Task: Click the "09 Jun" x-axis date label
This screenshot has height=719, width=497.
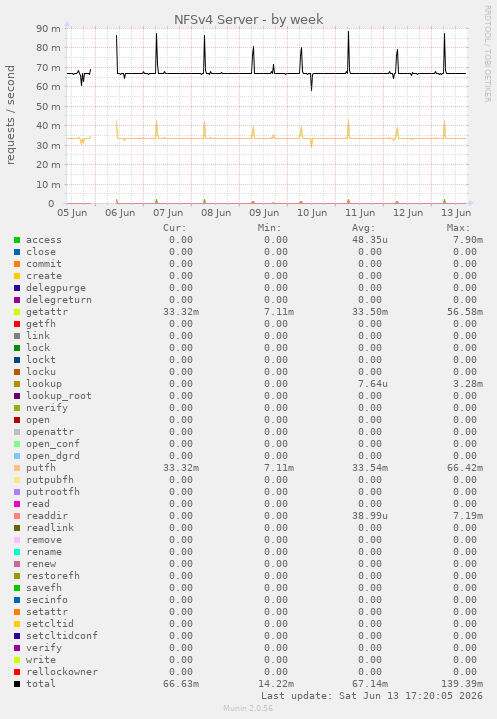Action: coord(264,213)
